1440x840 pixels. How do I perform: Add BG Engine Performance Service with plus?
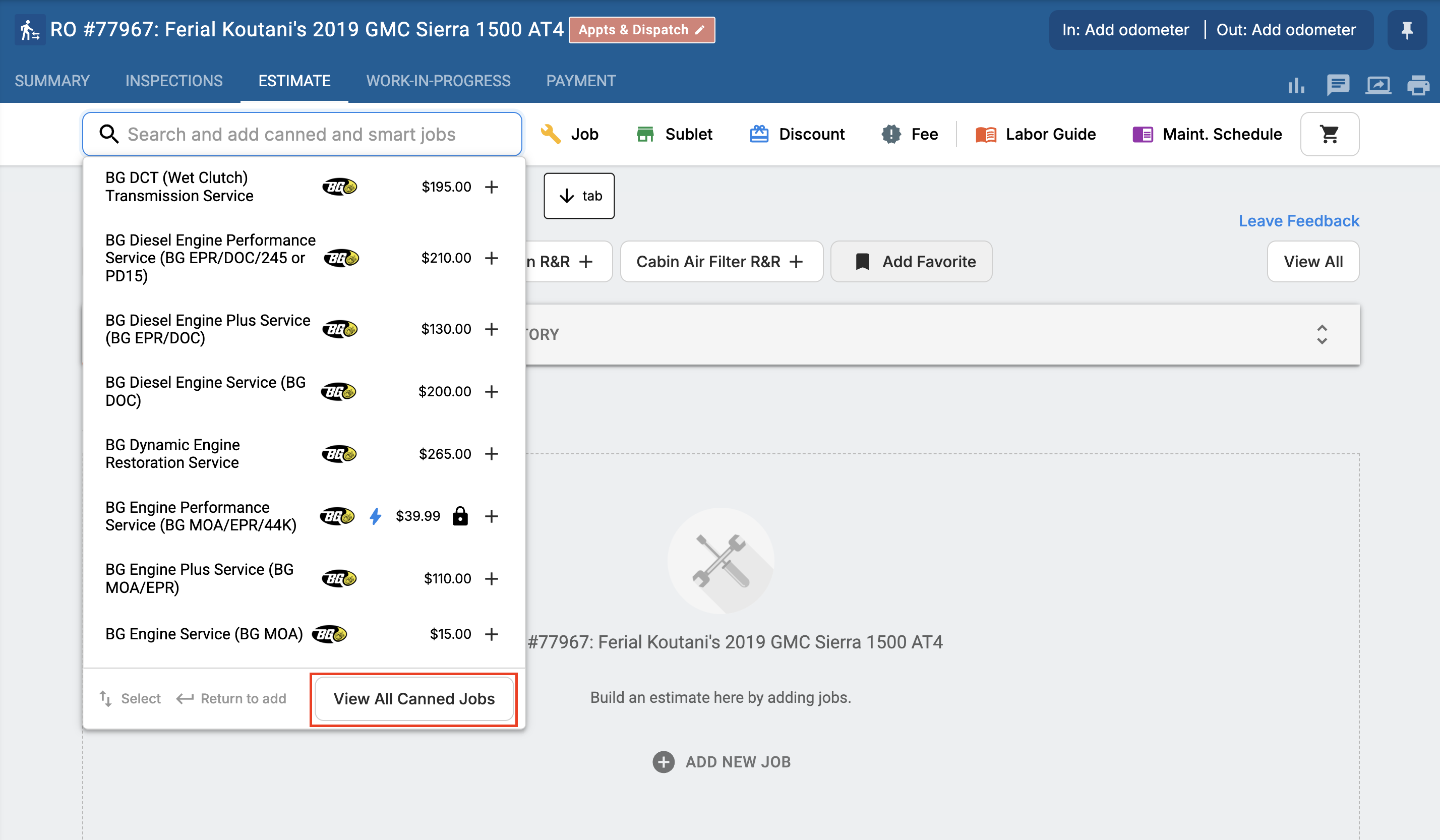[492, 517]
